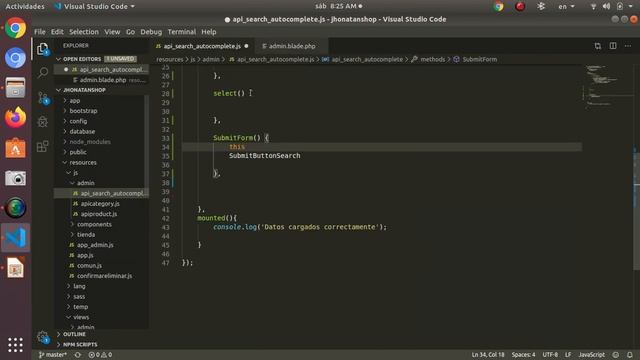The image size is (640, 360).
Task: Open the Extensions view
Action: point(43,146)
